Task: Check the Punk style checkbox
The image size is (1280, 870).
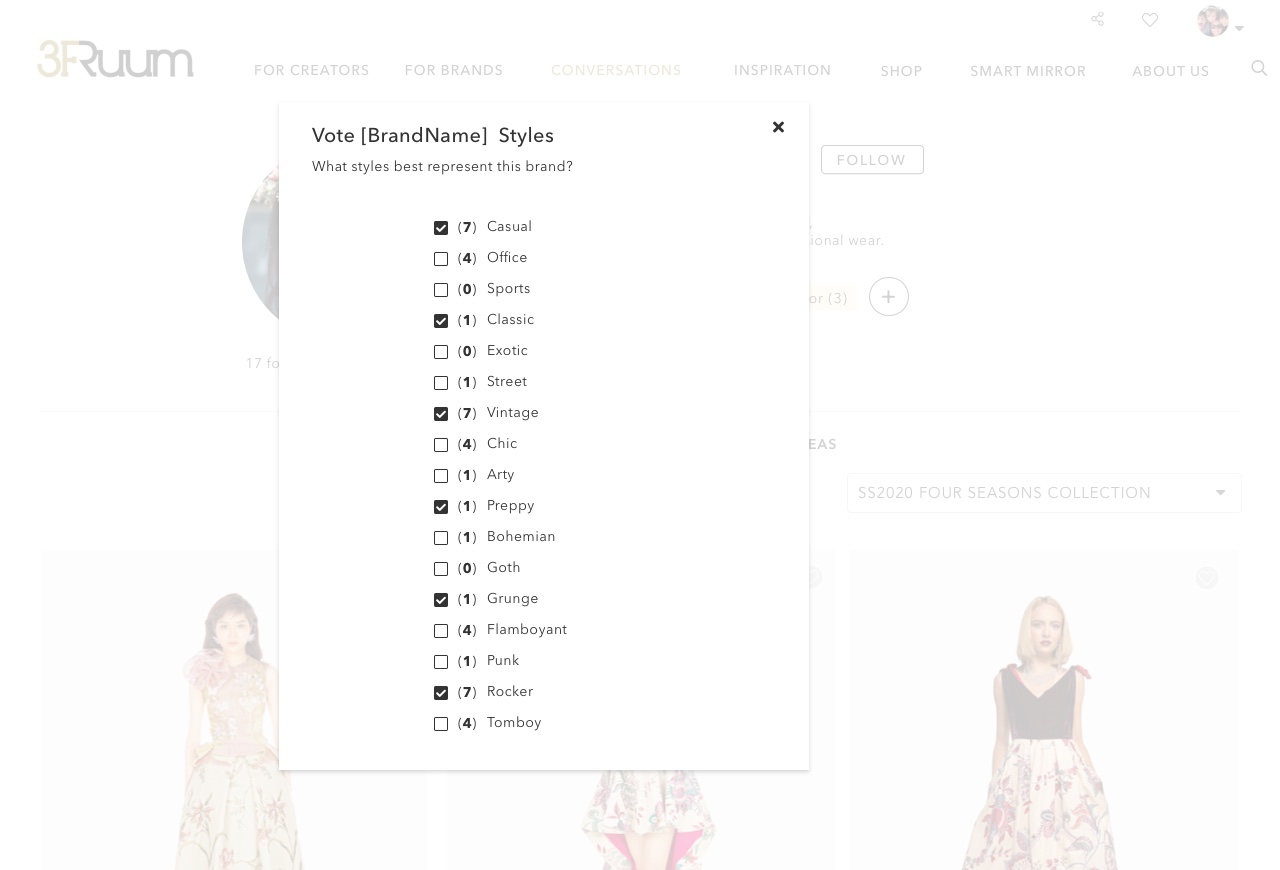Action: (x=441, y=662)
